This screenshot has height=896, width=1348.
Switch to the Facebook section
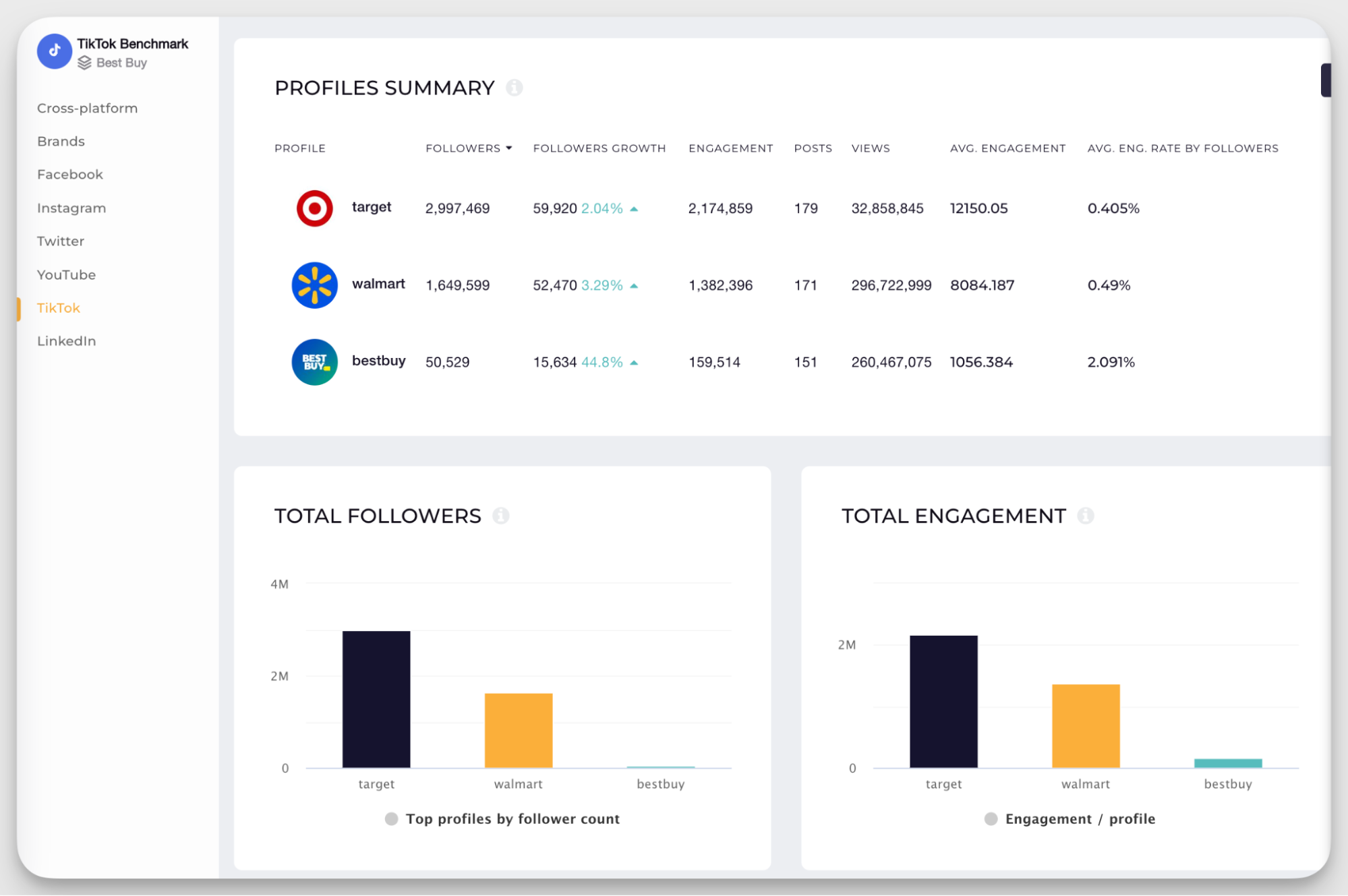point(70,174)
